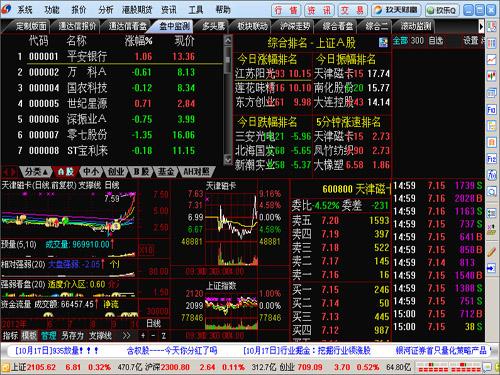Select 全部 filter in rolling monitor

click(x=401, y=41)
